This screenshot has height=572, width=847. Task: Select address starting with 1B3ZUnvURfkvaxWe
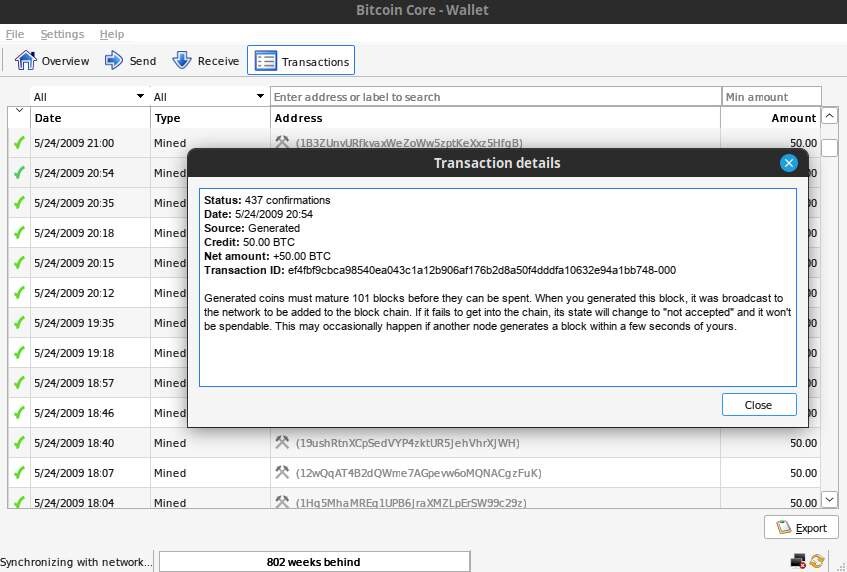tap(409, 143)
